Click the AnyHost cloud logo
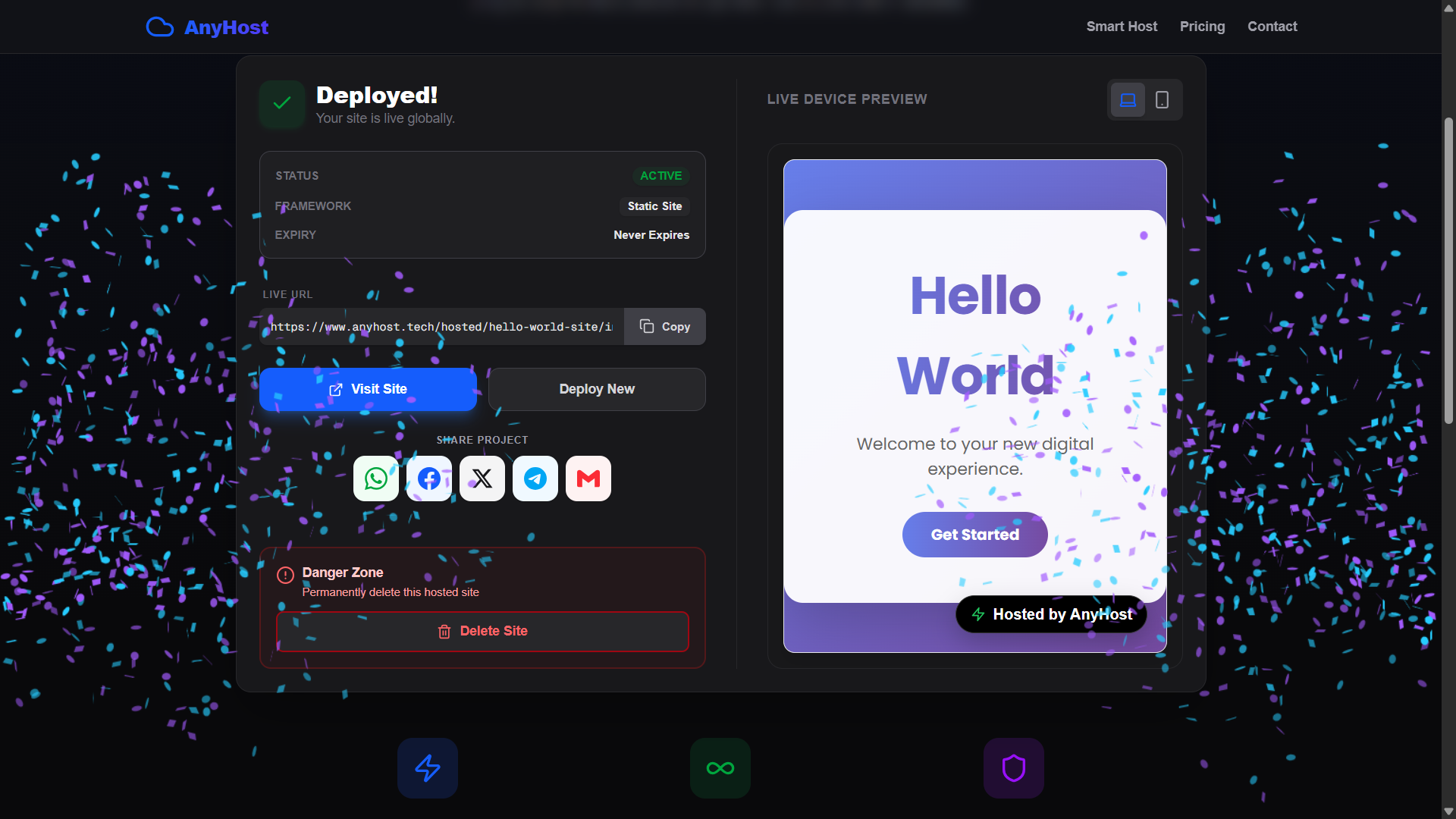1456x819 pixels. click(160, 27)
